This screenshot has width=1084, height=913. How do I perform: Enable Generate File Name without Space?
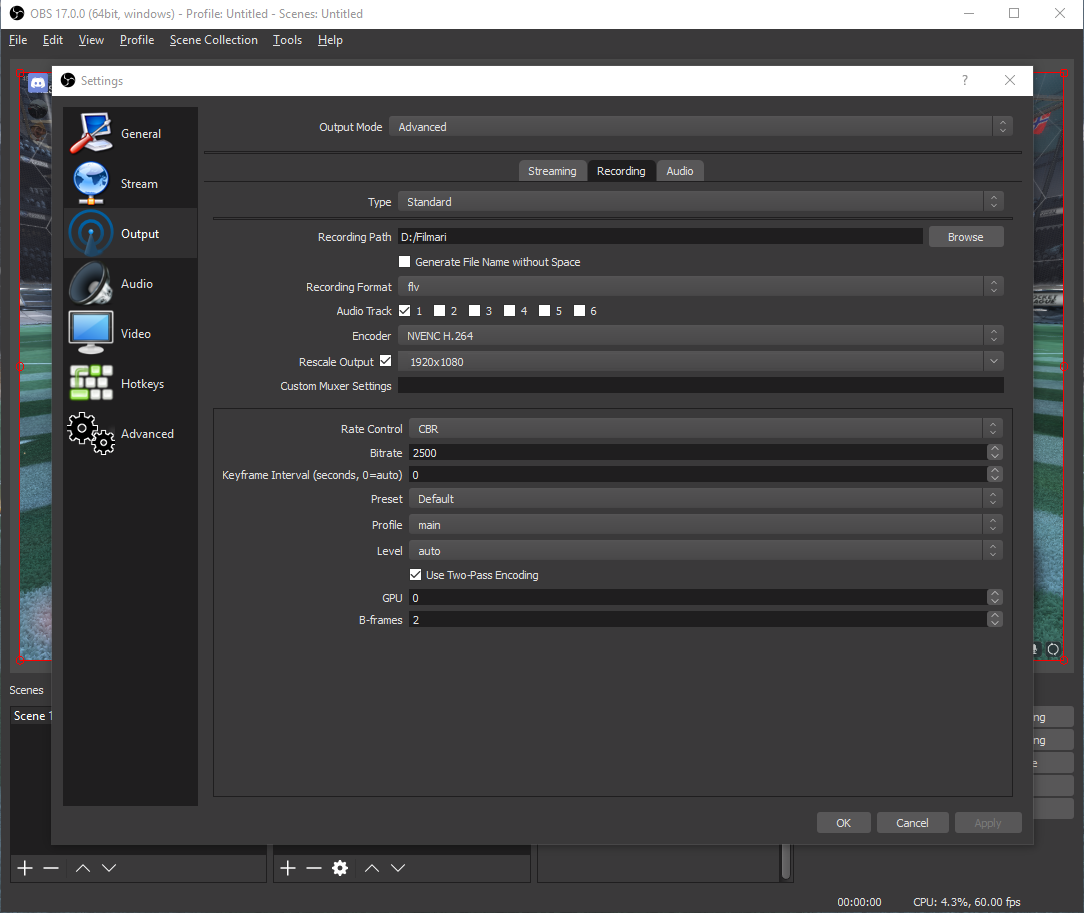point(404,261)
